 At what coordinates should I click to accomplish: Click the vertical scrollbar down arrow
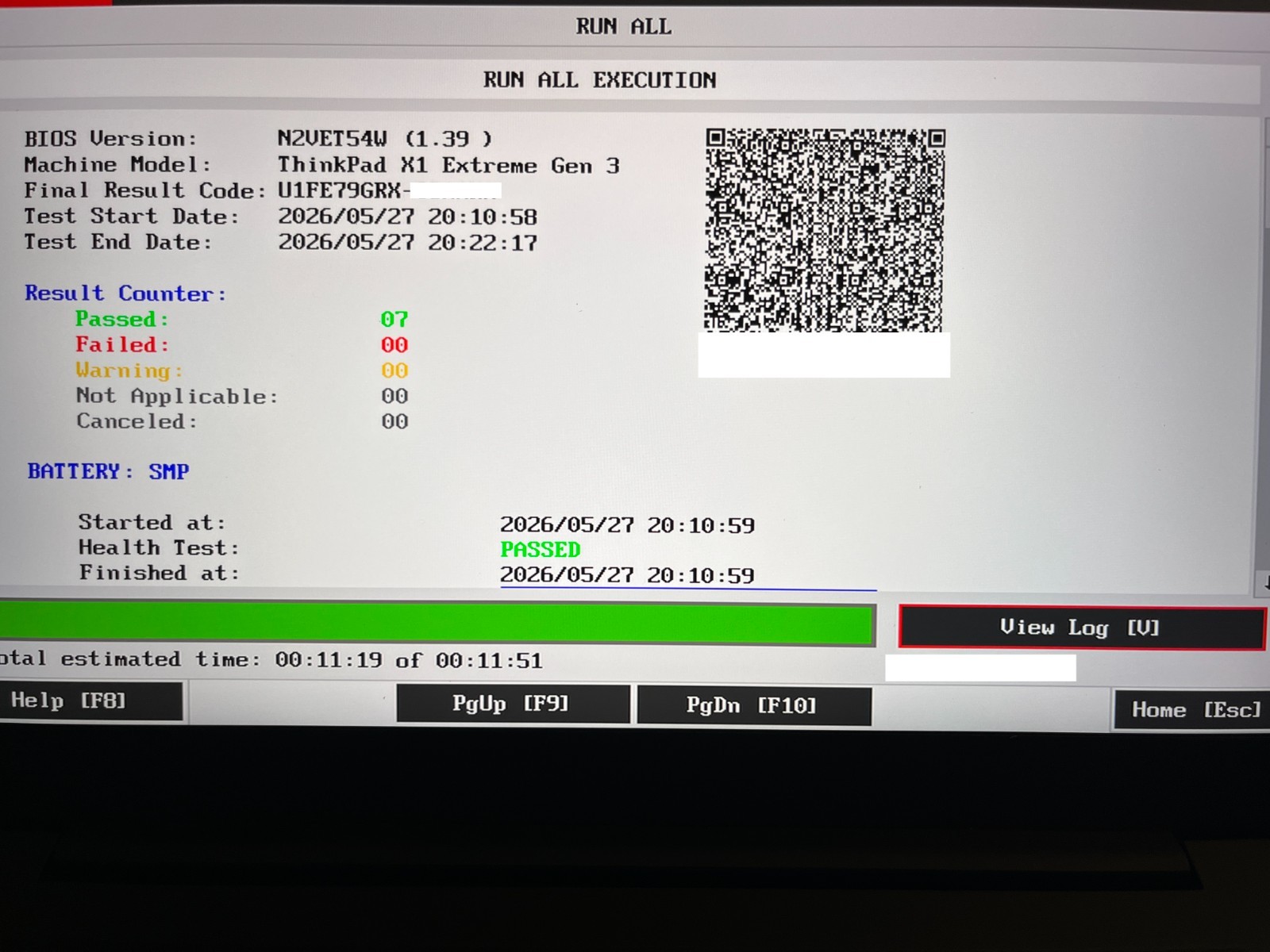[1265, 583]
